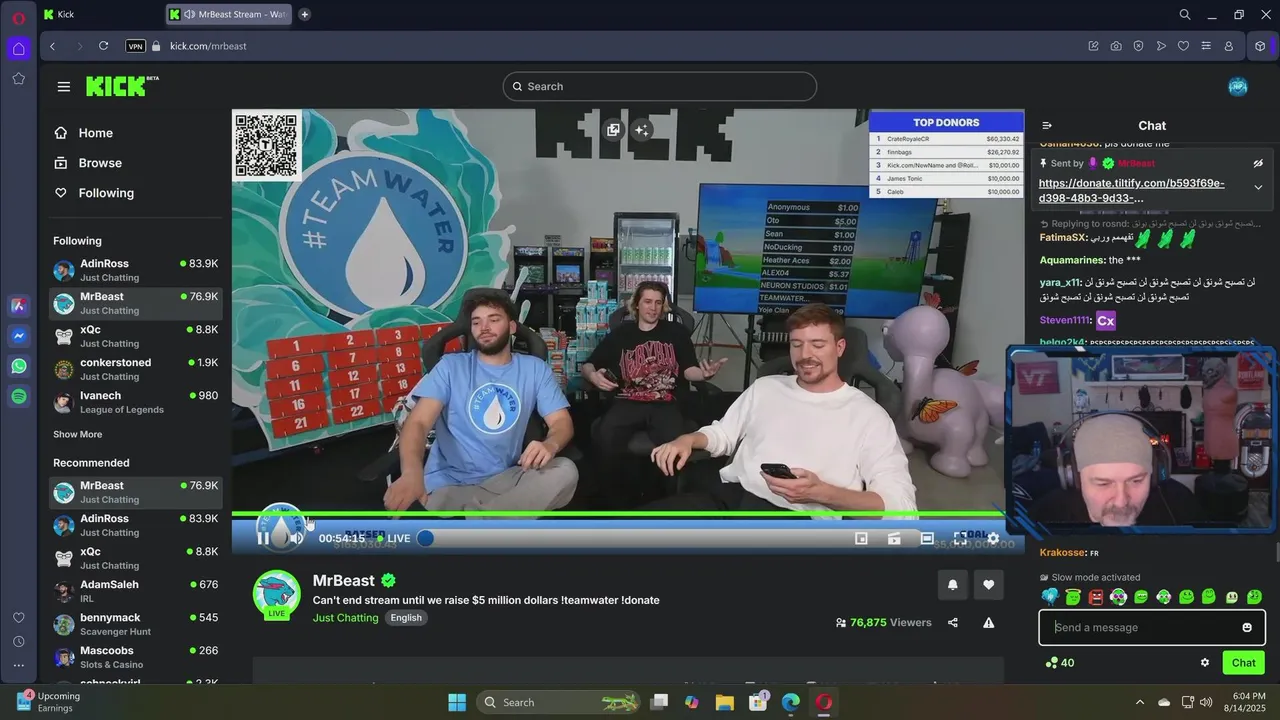The height and width of the screenshot is (720, 1280).
Task: Open Opera sidebar Messenger icon
Action: [x=19, y=337]
